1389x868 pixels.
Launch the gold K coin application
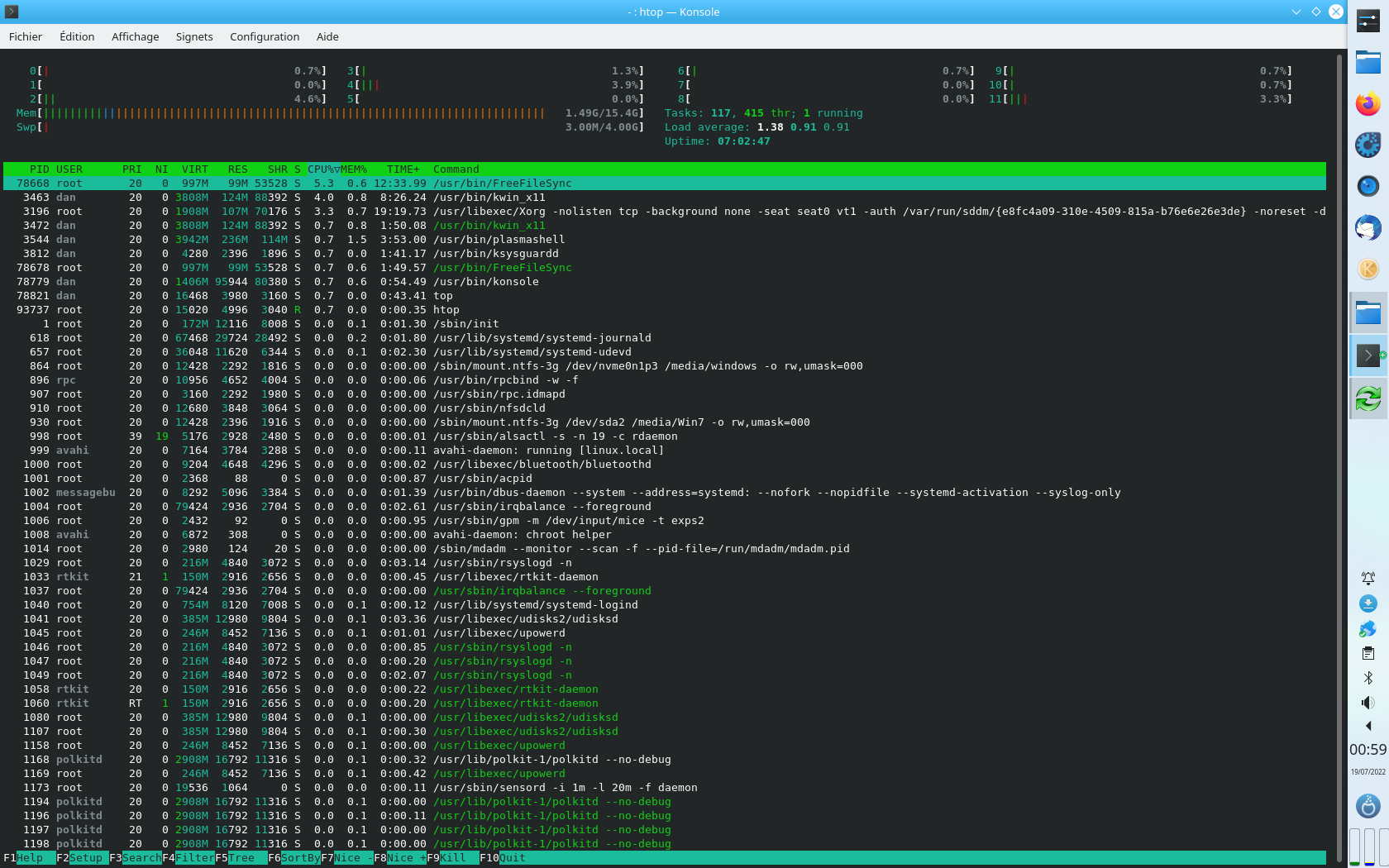click(x=1368, y=269)
